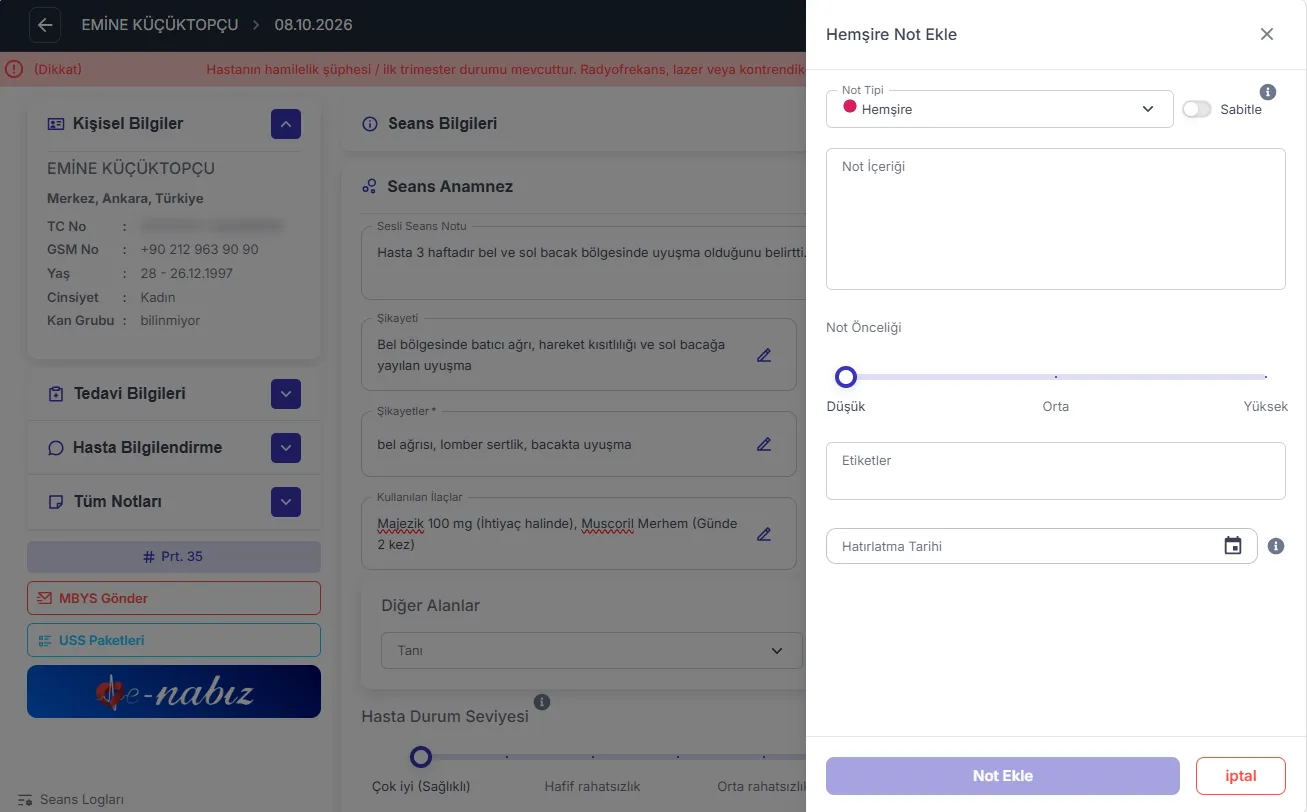This screenshot has width=1307, height=812.
Task: Click the Seans Bilgileri info icon
Action: pos(370,124)
